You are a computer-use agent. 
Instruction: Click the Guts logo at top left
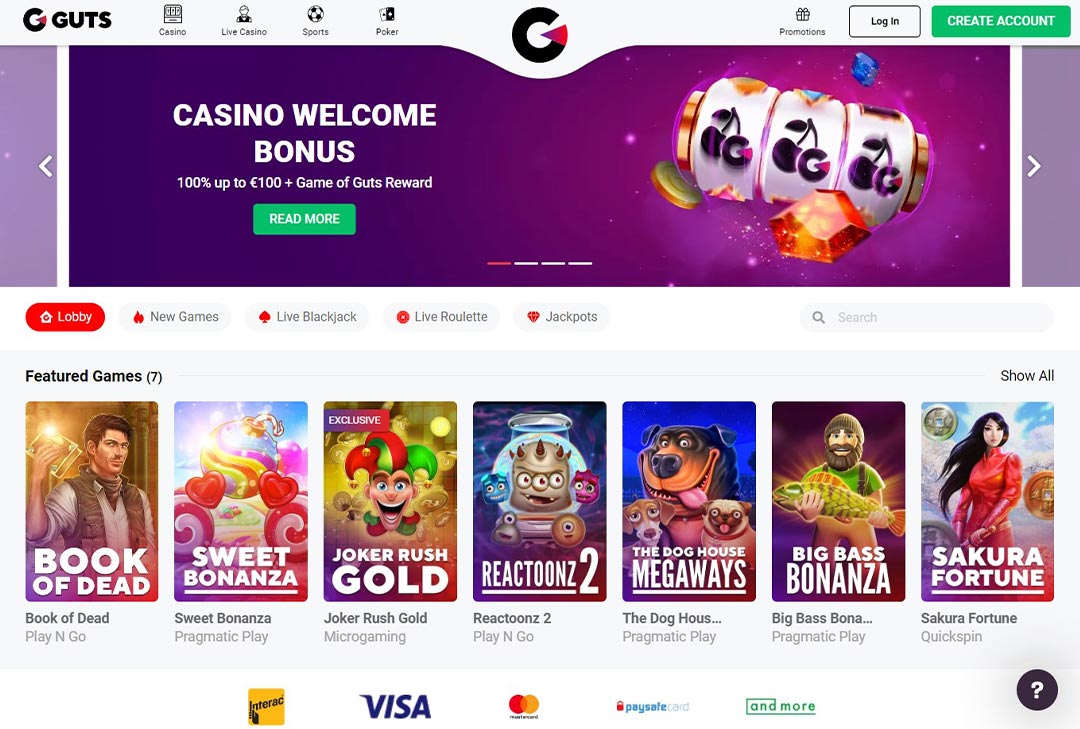(67, 20)
